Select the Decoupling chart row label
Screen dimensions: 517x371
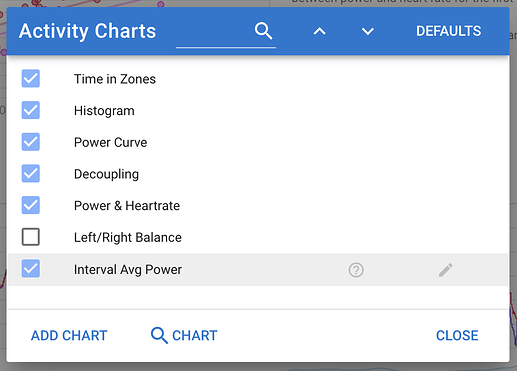[106, 174]
